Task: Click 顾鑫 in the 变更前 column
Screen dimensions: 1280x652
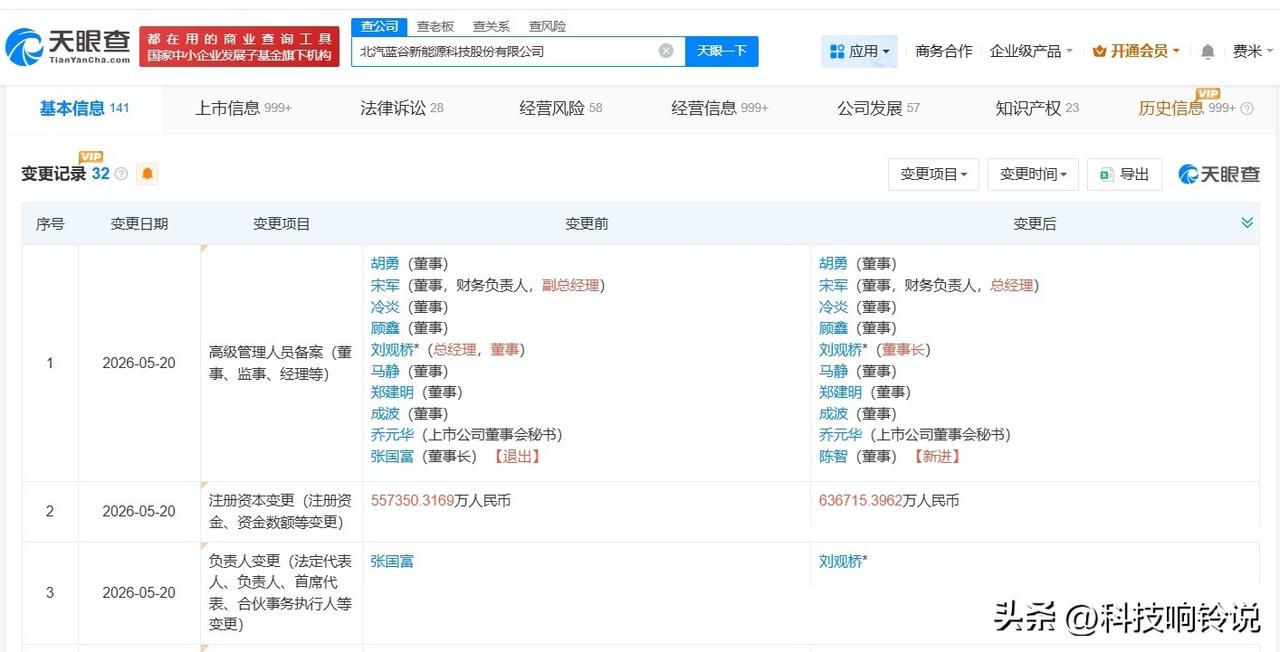Action: coord(385,328)
